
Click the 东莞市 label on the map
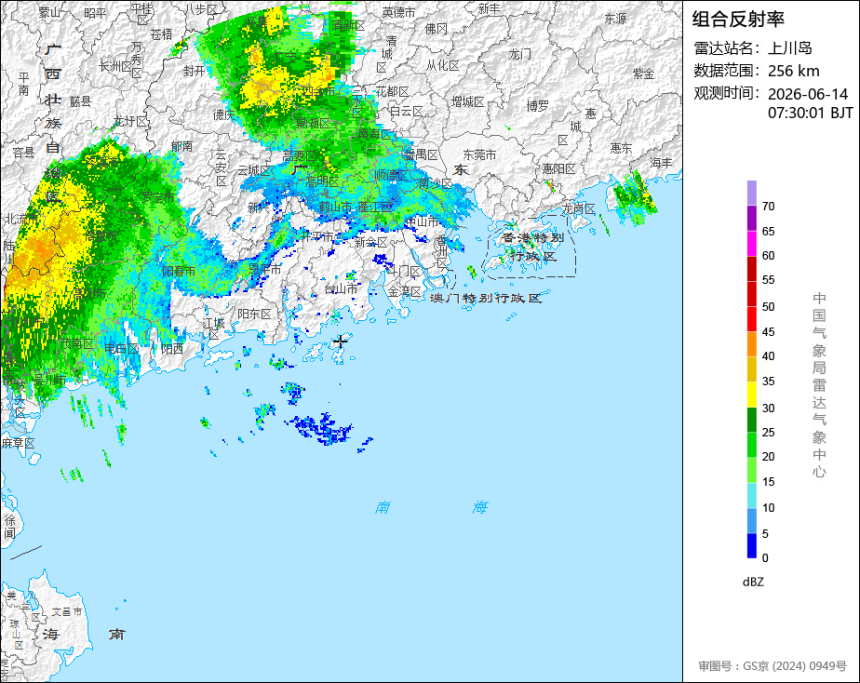480,155
